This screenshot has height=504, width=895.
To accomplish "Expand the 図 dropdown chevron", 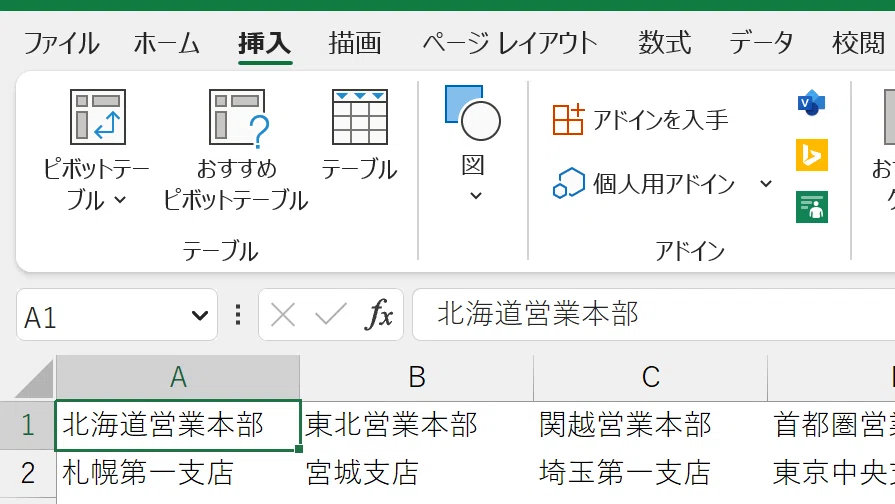I will click(475, 196).
